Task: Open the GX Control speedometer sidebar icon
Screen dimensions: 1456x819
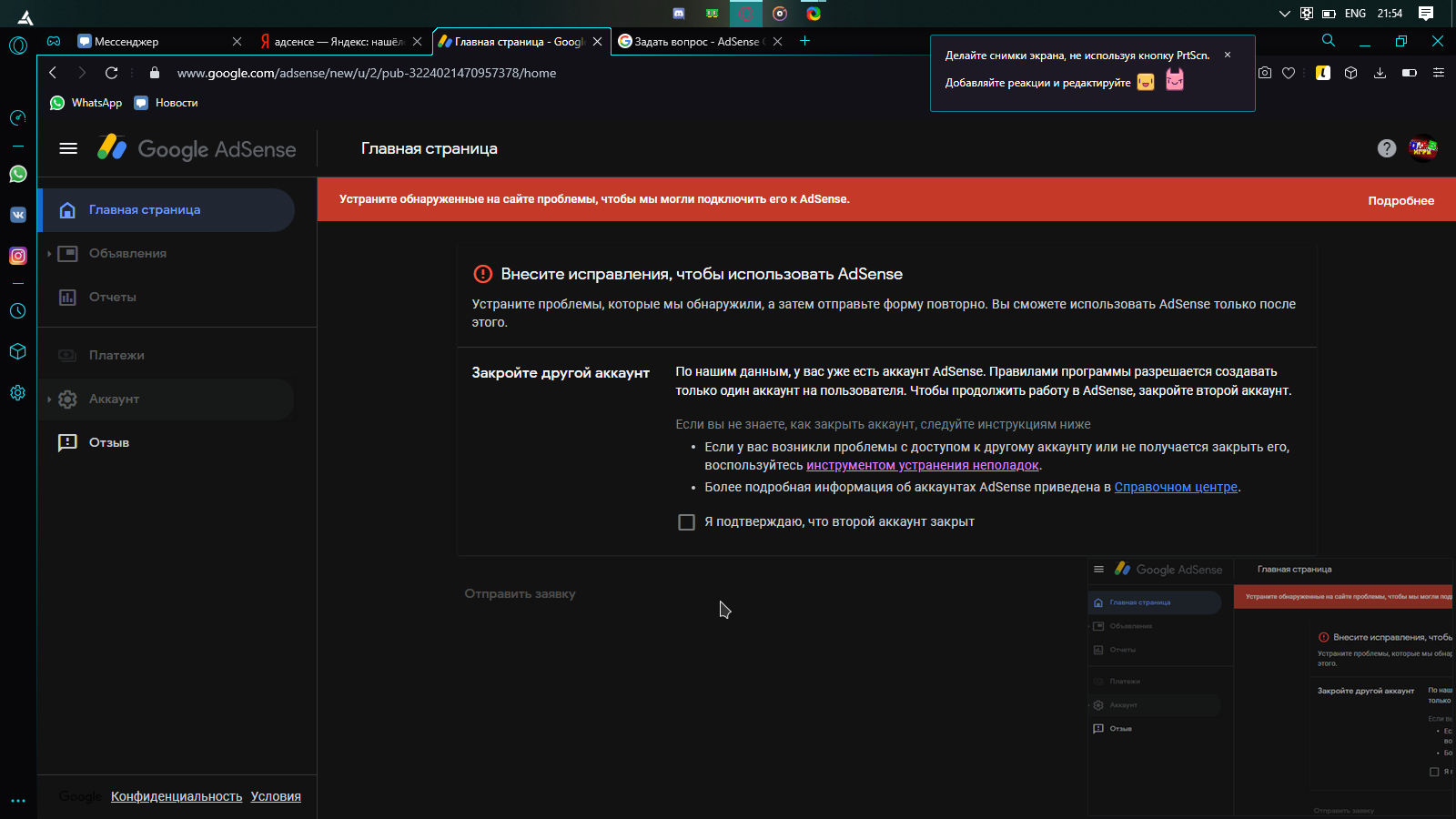Action: [x=17, y=117]
